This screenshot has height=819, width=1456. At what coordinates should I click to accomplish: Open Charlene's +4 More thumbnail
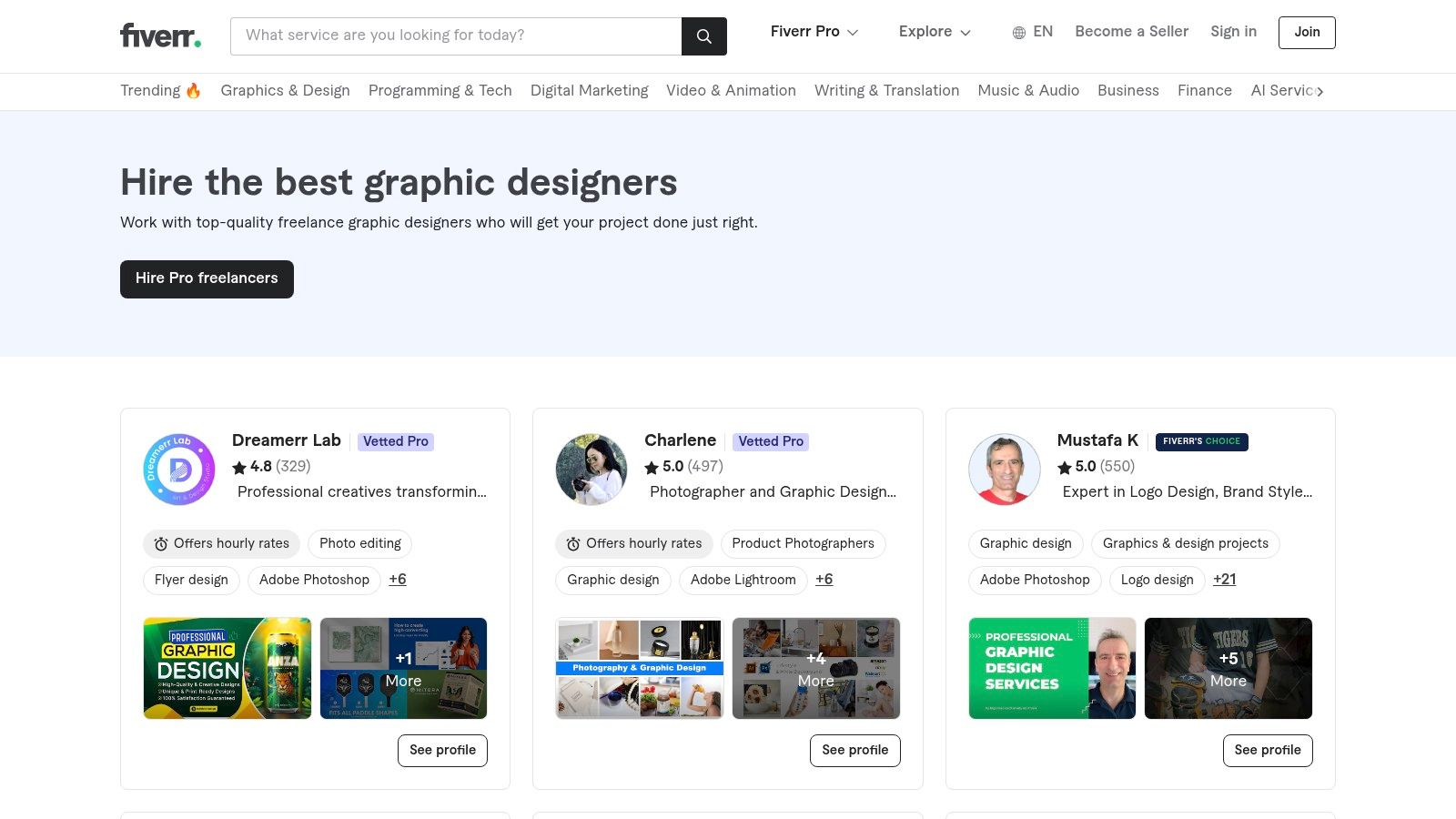point(816,669)
